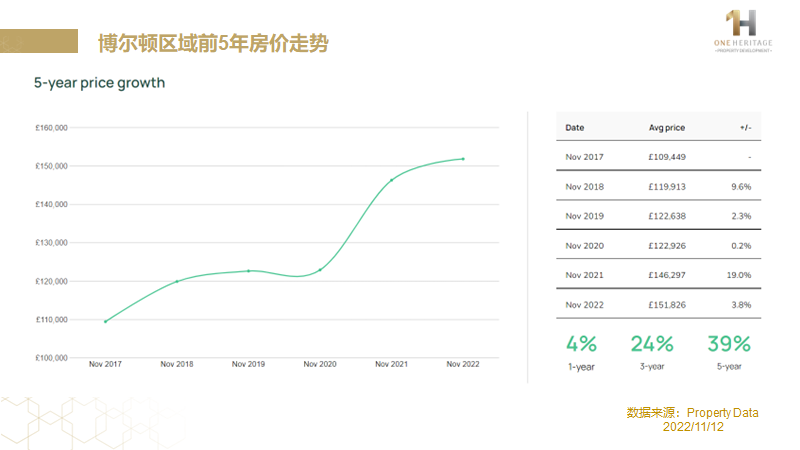Click the Date column header in table
This screenshot has width=800, height=450.
pos(575,128)
